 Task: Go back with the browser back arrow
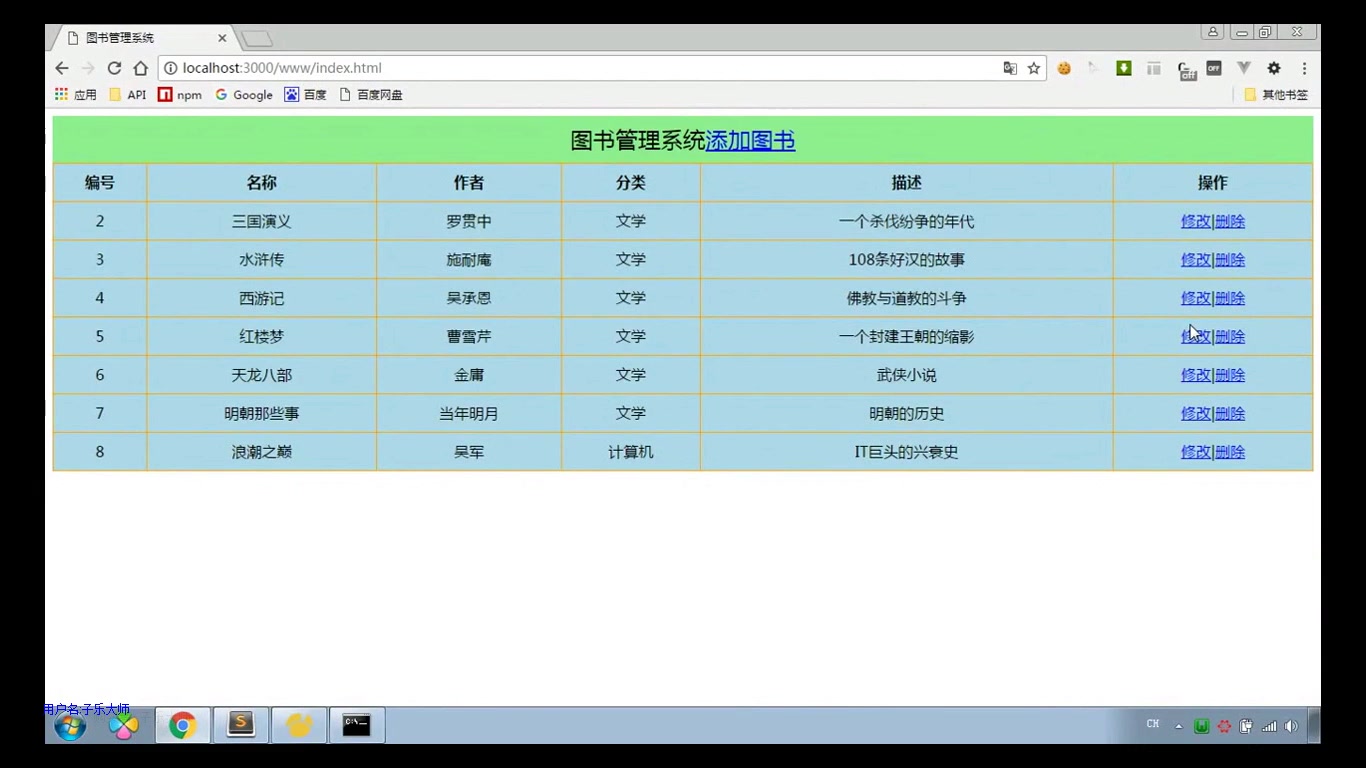coord(62,68)
